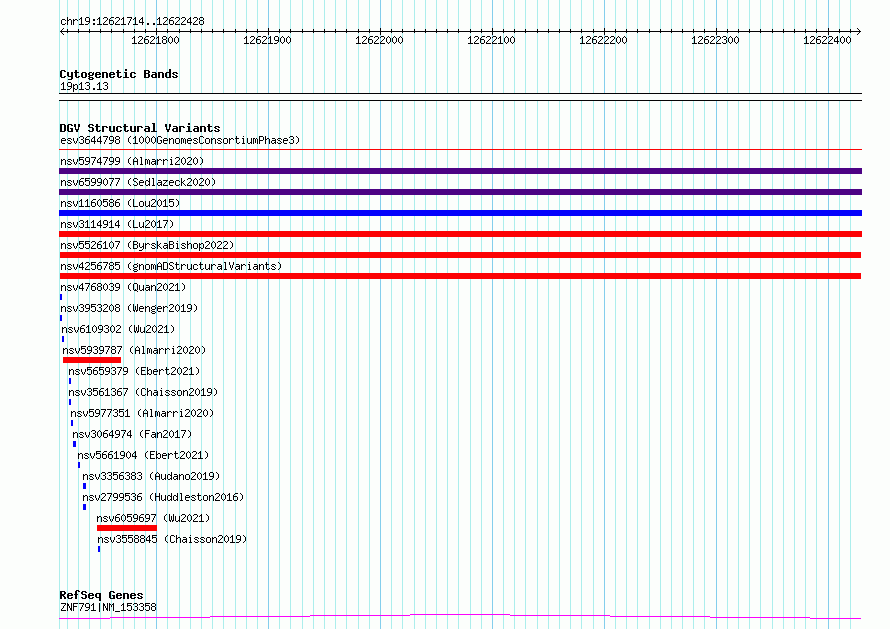Viewport: 890px width, 629px height.
Task: Select the red bar for nsv4256785
Action: (x=460, y=276)
